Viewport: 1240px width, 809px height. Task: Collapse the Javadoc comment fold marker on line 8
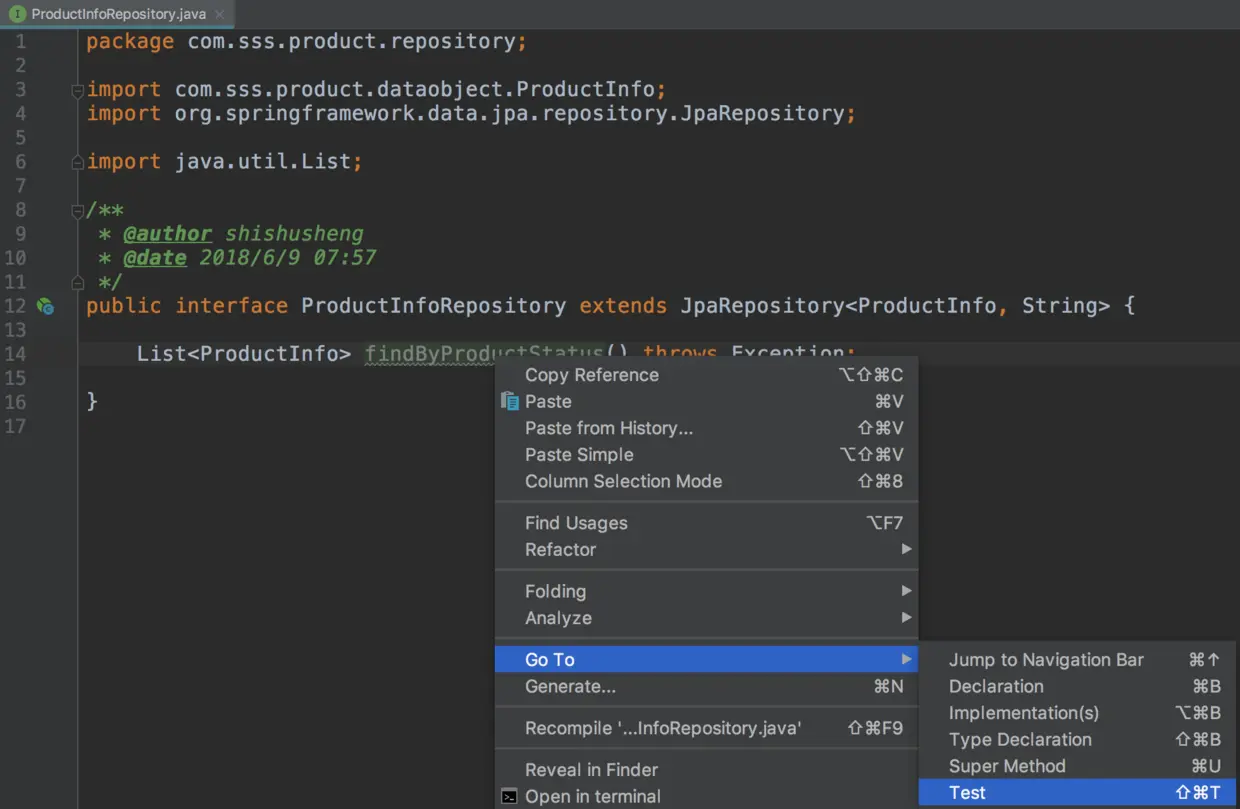point(78,211)
